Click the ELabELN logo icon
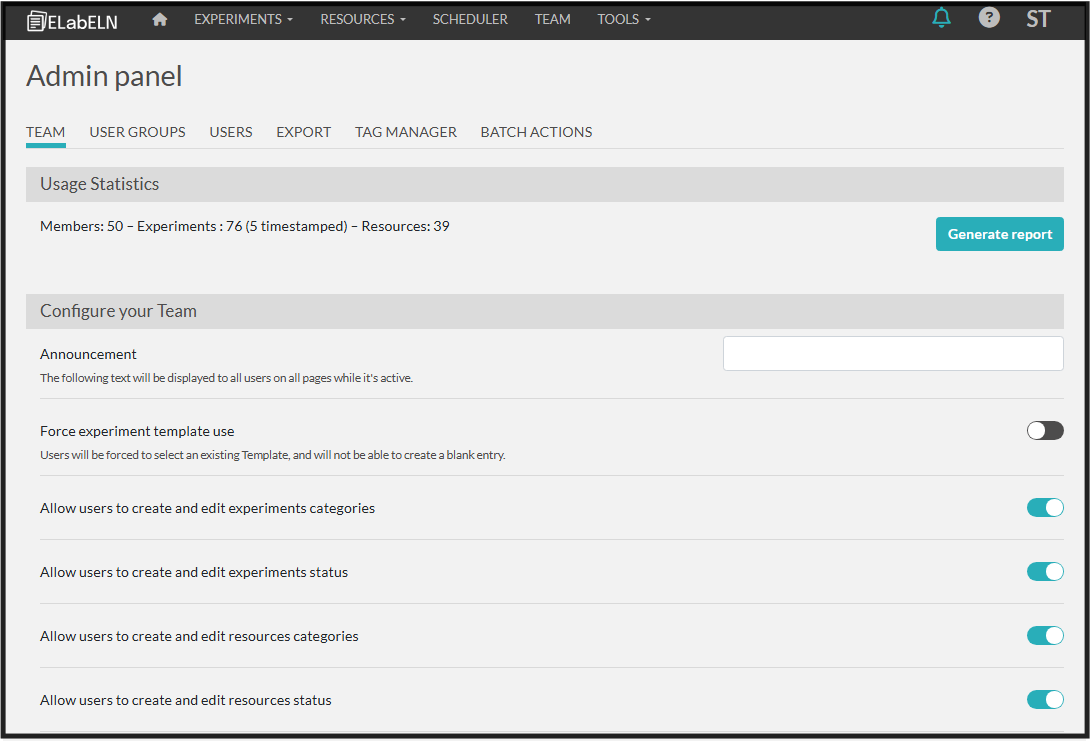This screenshot has width=1090, height=741. coord(37,20)
